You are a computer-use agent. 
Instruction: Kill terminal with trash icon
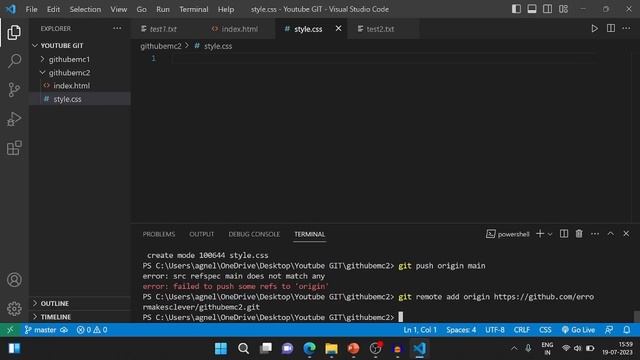tap(579, 234)
